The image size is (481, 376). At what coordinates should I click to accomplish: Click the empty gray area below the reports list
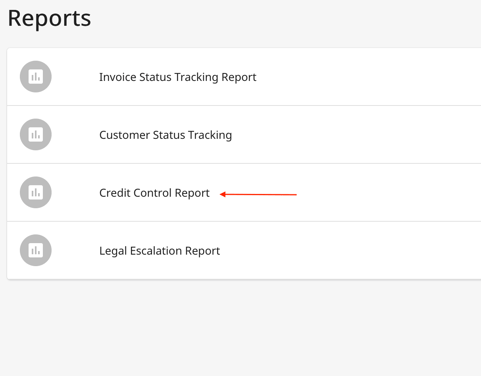(240, 328)
